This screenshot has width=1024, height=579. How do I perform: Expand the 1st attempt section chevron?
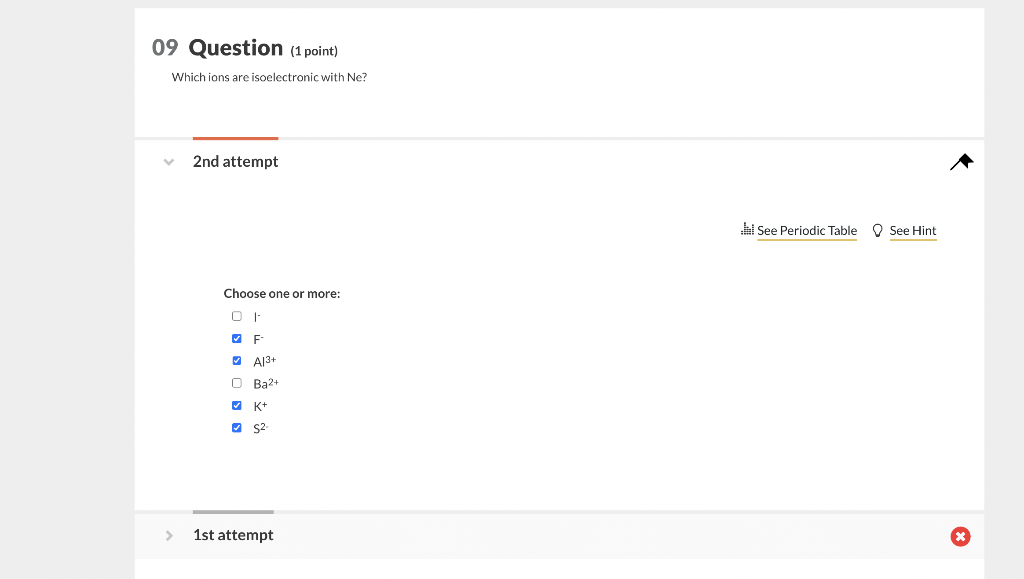point(168,535)
